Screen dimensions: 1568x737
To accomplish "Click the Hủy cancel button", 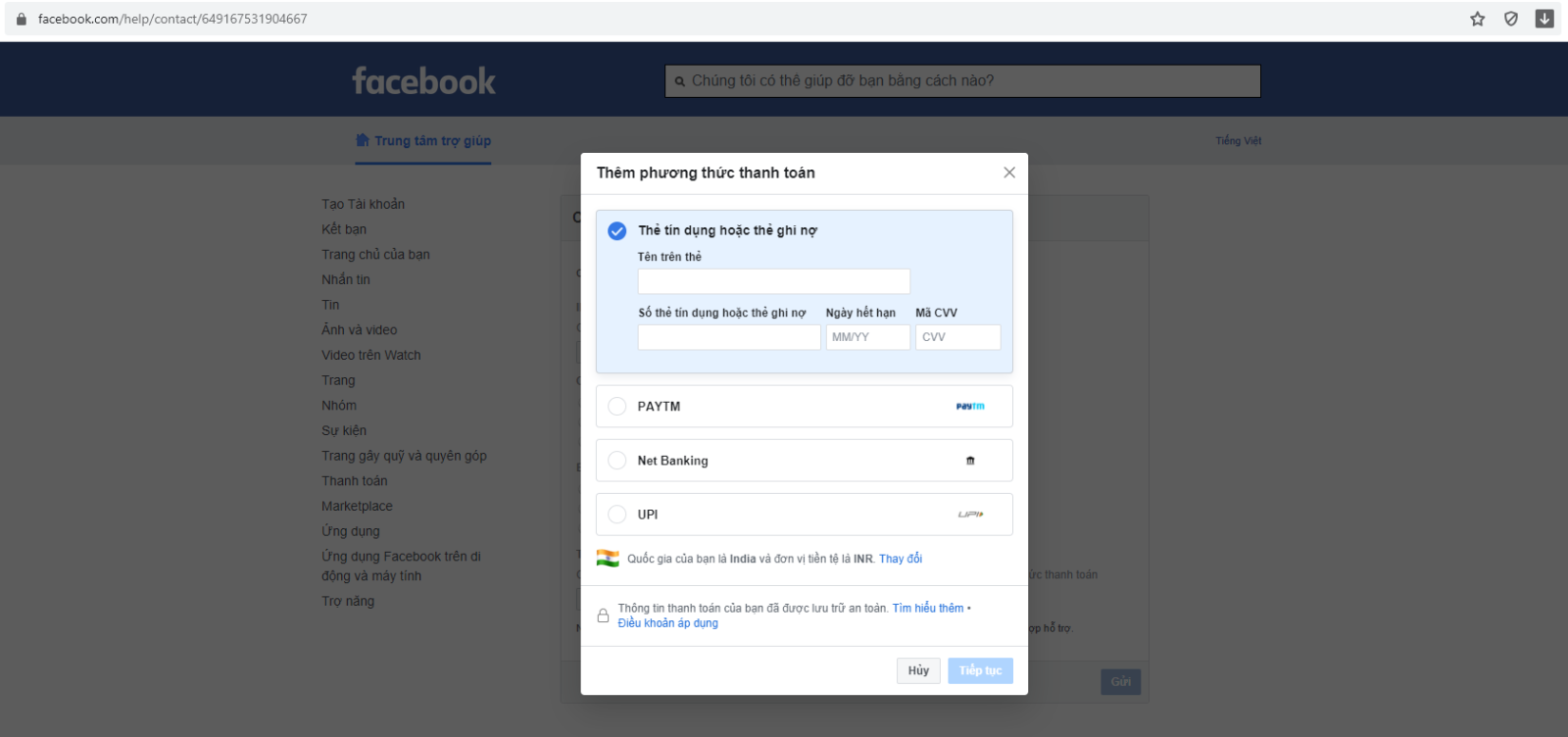I will [x=918, y=670].
